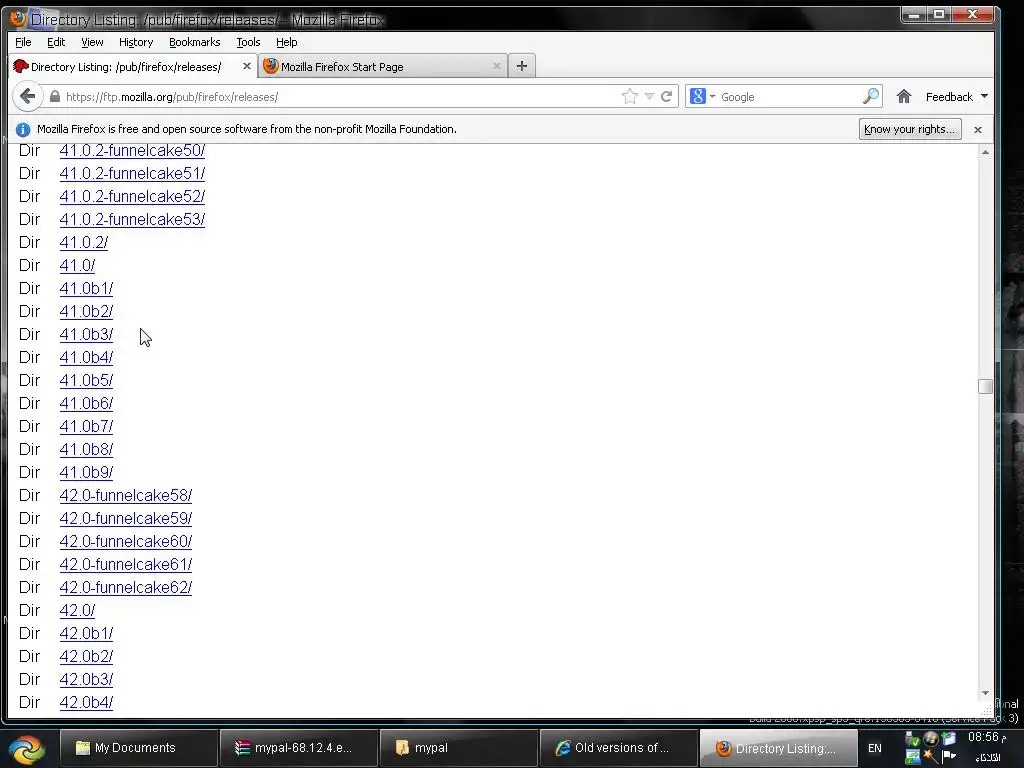Open the 42.0b4/ directory link

pyautogui.click(x=86, y=702)
